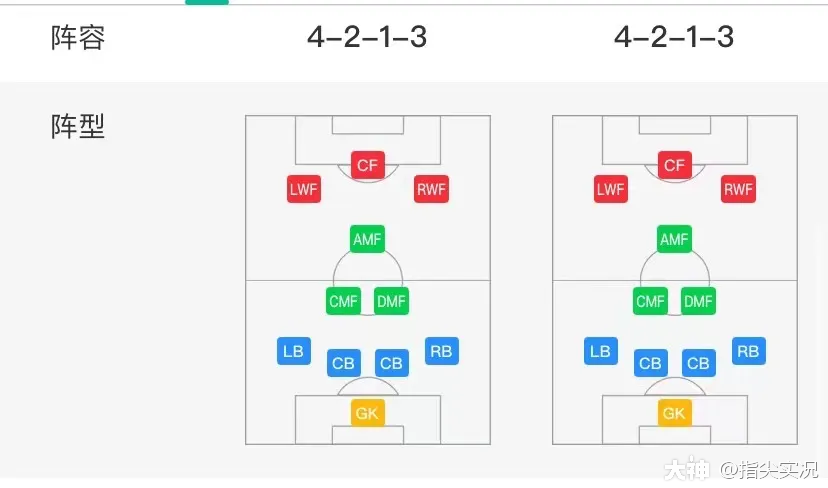Click the LWF badge on right pitch
This screenshot has width=828, height=488.
610,189
